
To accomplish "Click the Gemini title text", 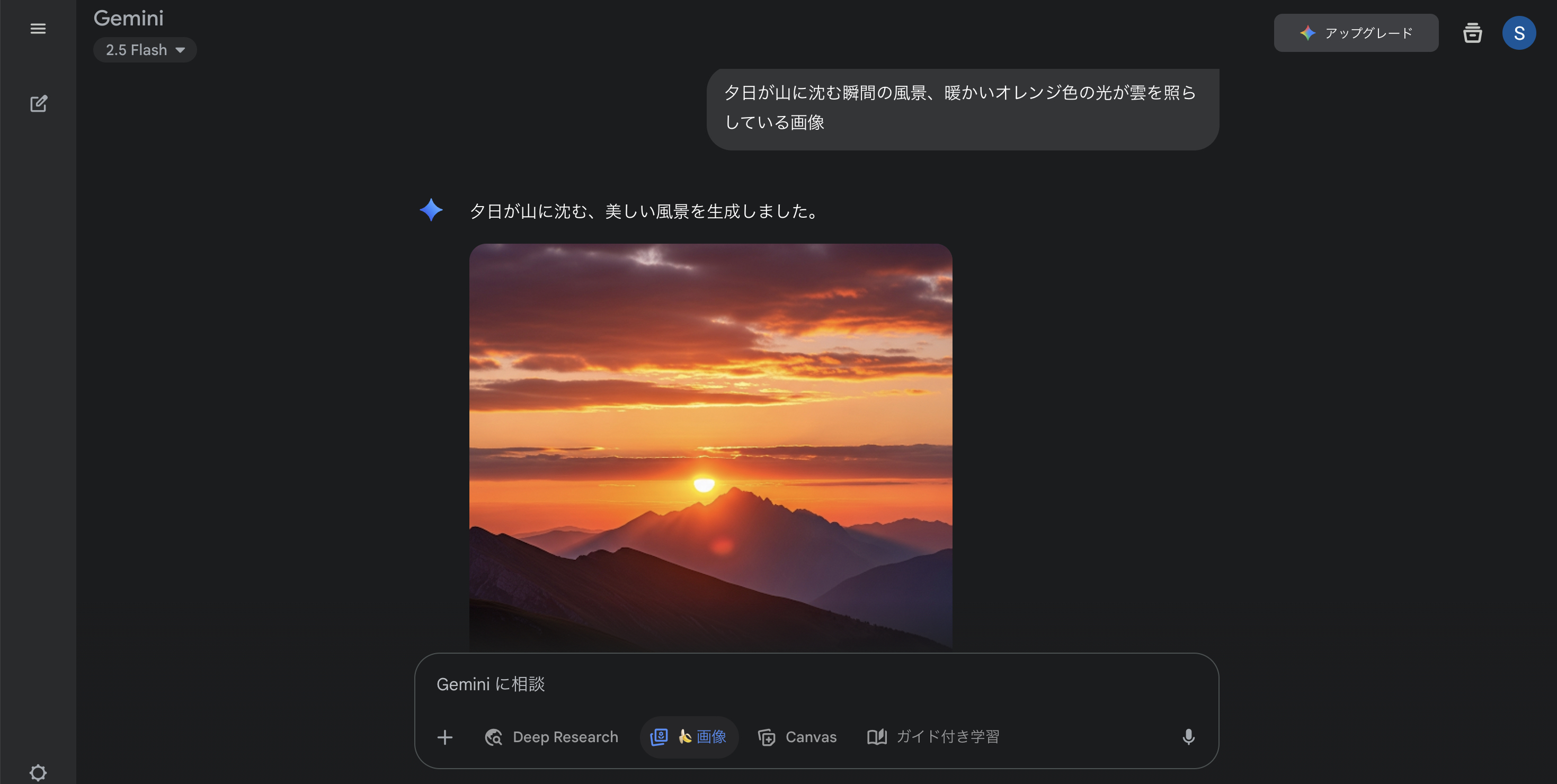I will pos(129,18).
